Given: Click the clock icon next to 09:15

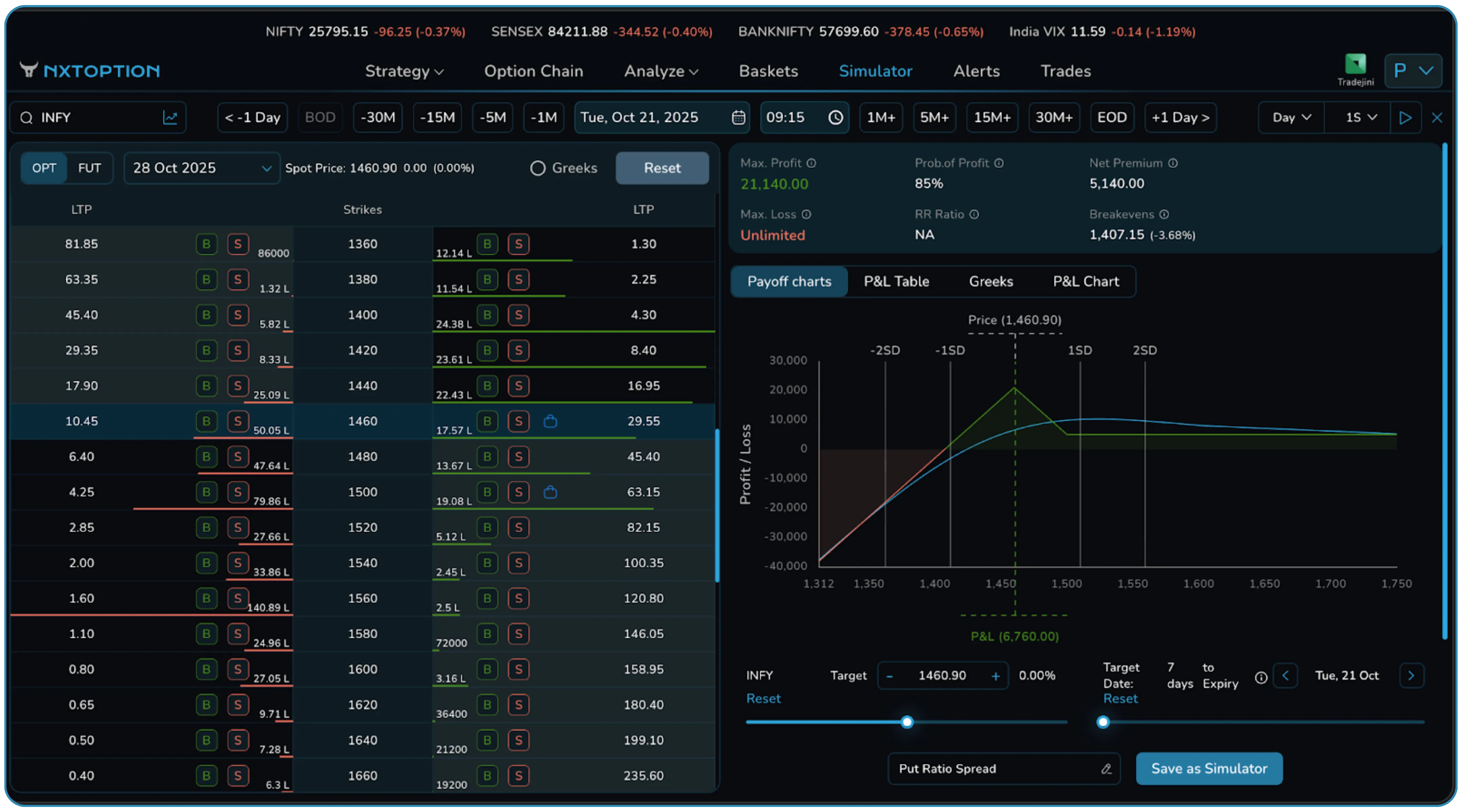Looking at the screenshot, I should pyautogui.click(x=835, y=117).
